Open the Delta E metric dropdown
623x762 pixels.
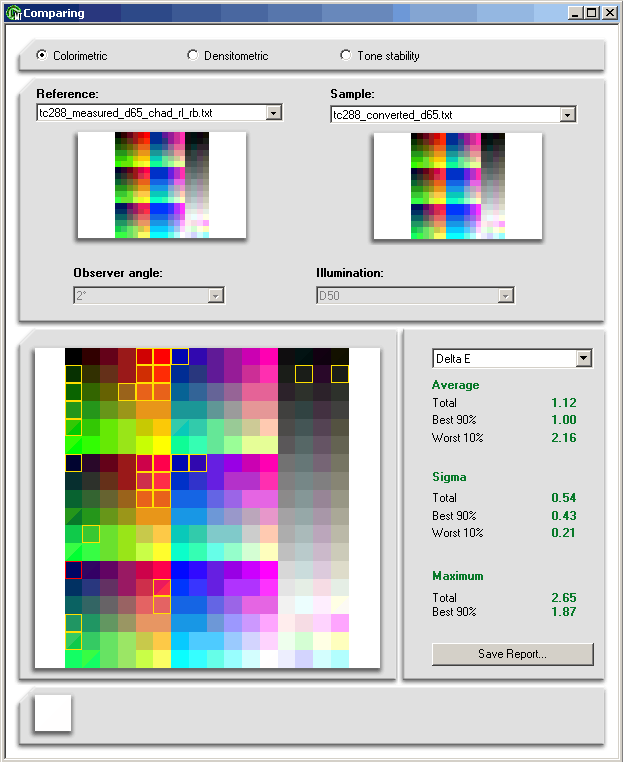[584, 359]
